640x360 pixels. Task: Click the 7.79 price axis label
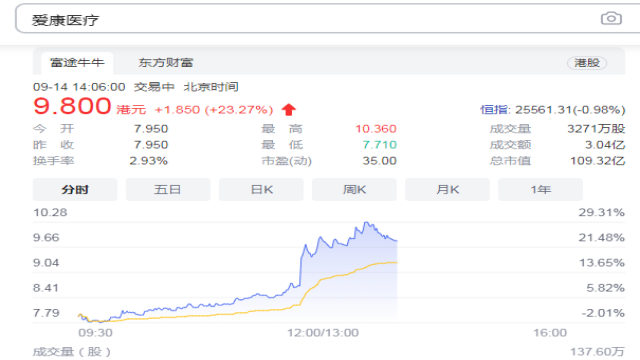click(x=46, y=313)
